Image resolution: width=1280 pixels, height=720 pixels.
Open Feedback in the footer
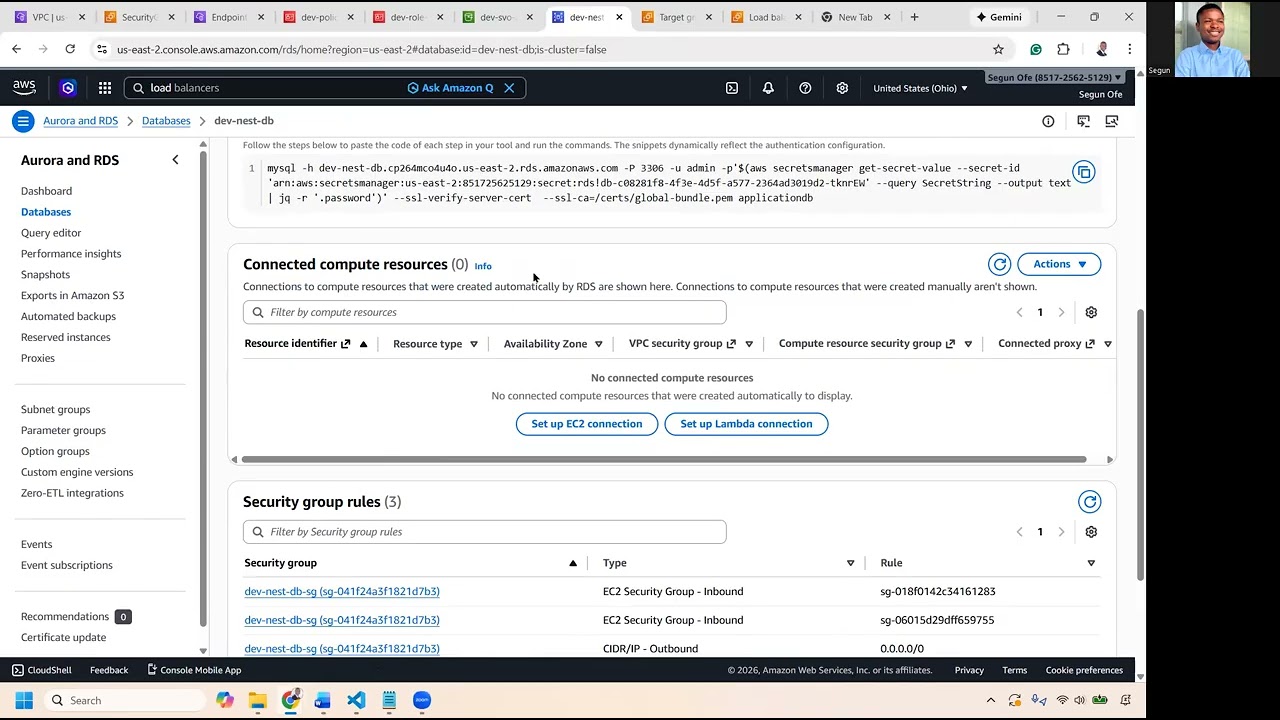(x=109, y=670)
